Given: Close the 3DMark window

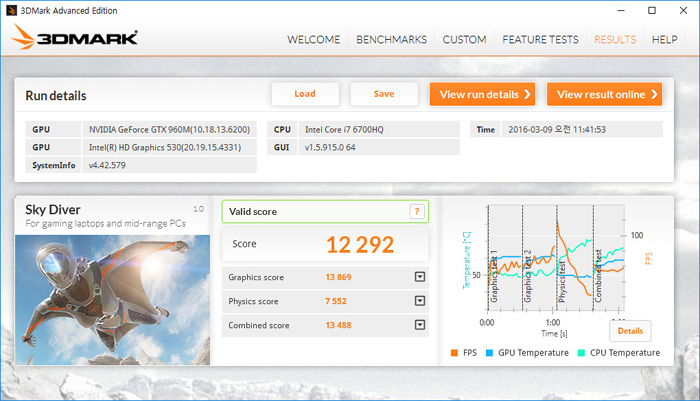Looking at the screenshot, I should point(683,10).
